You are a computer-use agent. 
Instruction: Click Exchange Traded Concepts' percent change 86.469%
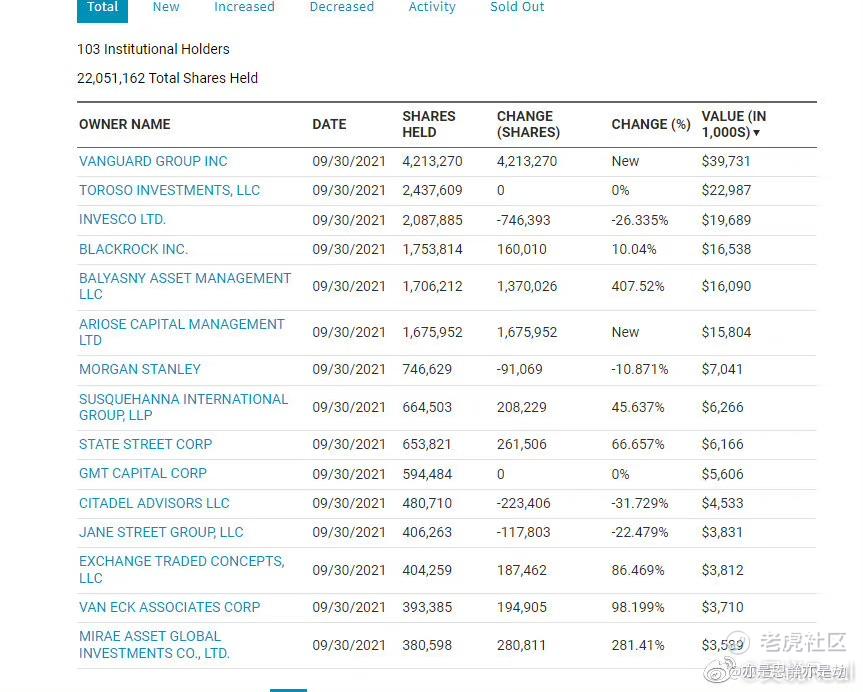point(638,570)
